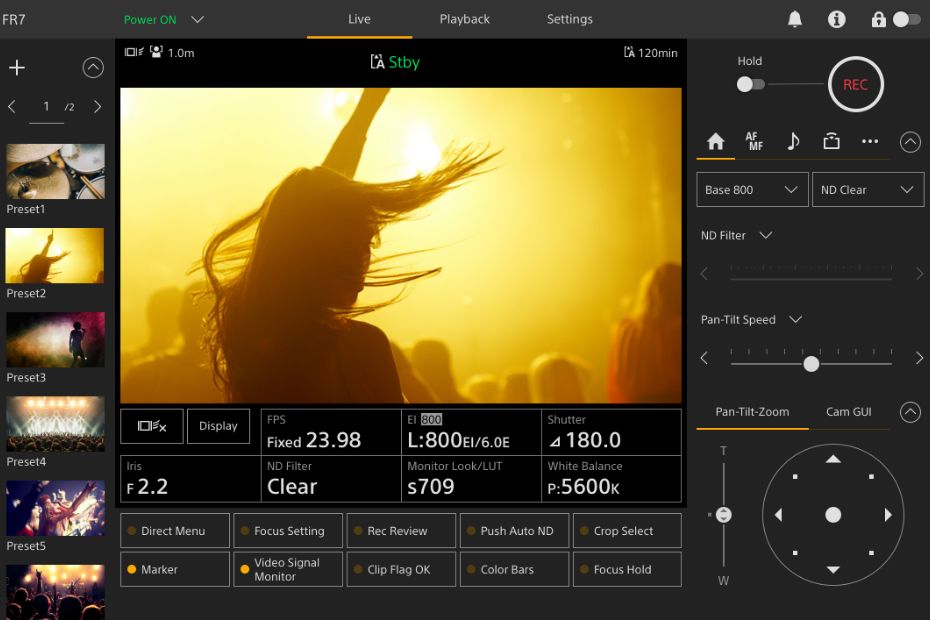Click the Color Bars button
The height and width of the screenshot is (620, 930).
pyautogui.click(x=514, y=570)
